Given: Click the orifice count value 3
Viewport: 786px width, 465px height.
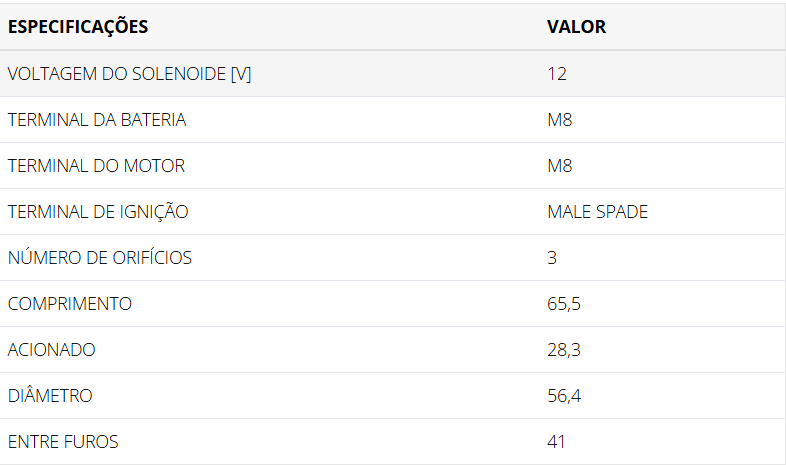Looking at the screenshot, I should tap(552, 258).
